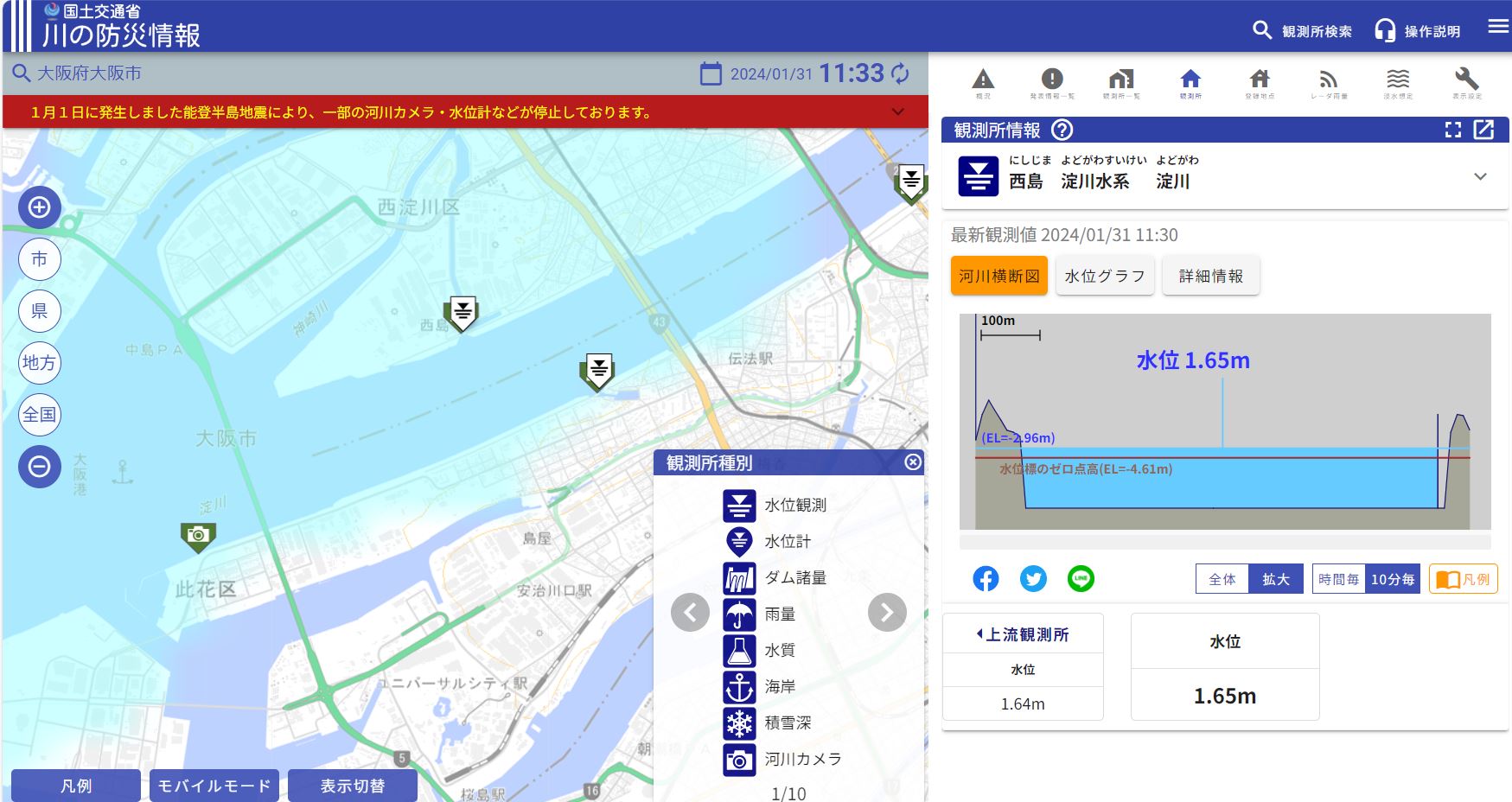Open the hamburger menu in the header
The width and height of the screenshot is (1512, 802).
tap(1498, 26)
